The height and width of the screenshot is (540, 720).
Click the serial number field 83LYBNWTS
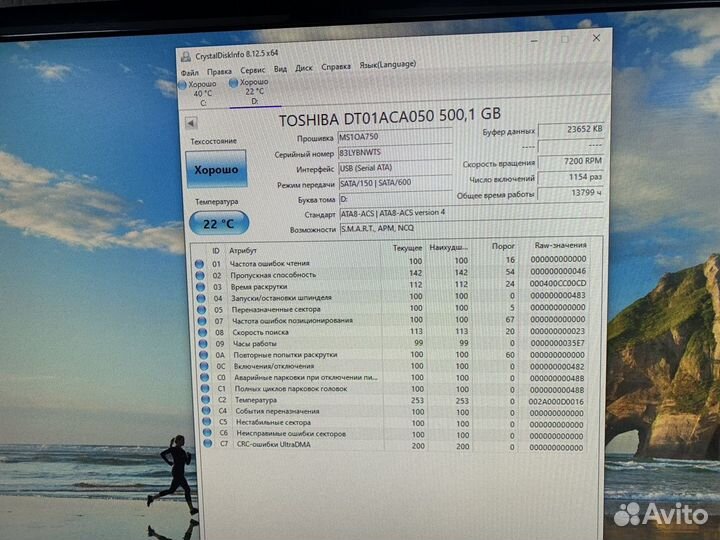pos(395,152)
